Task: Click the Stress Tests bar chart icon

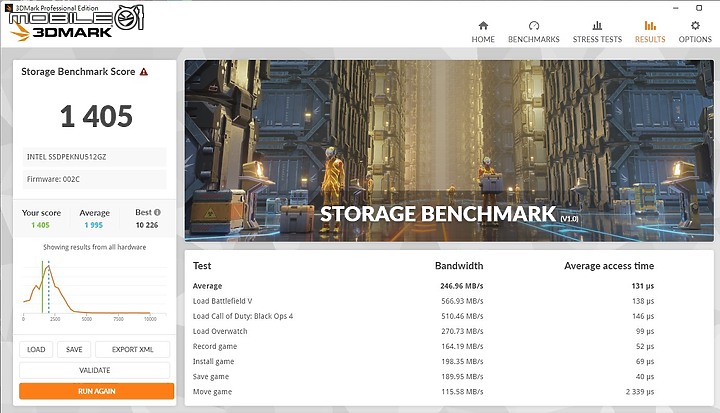Action: pos(597,25)
